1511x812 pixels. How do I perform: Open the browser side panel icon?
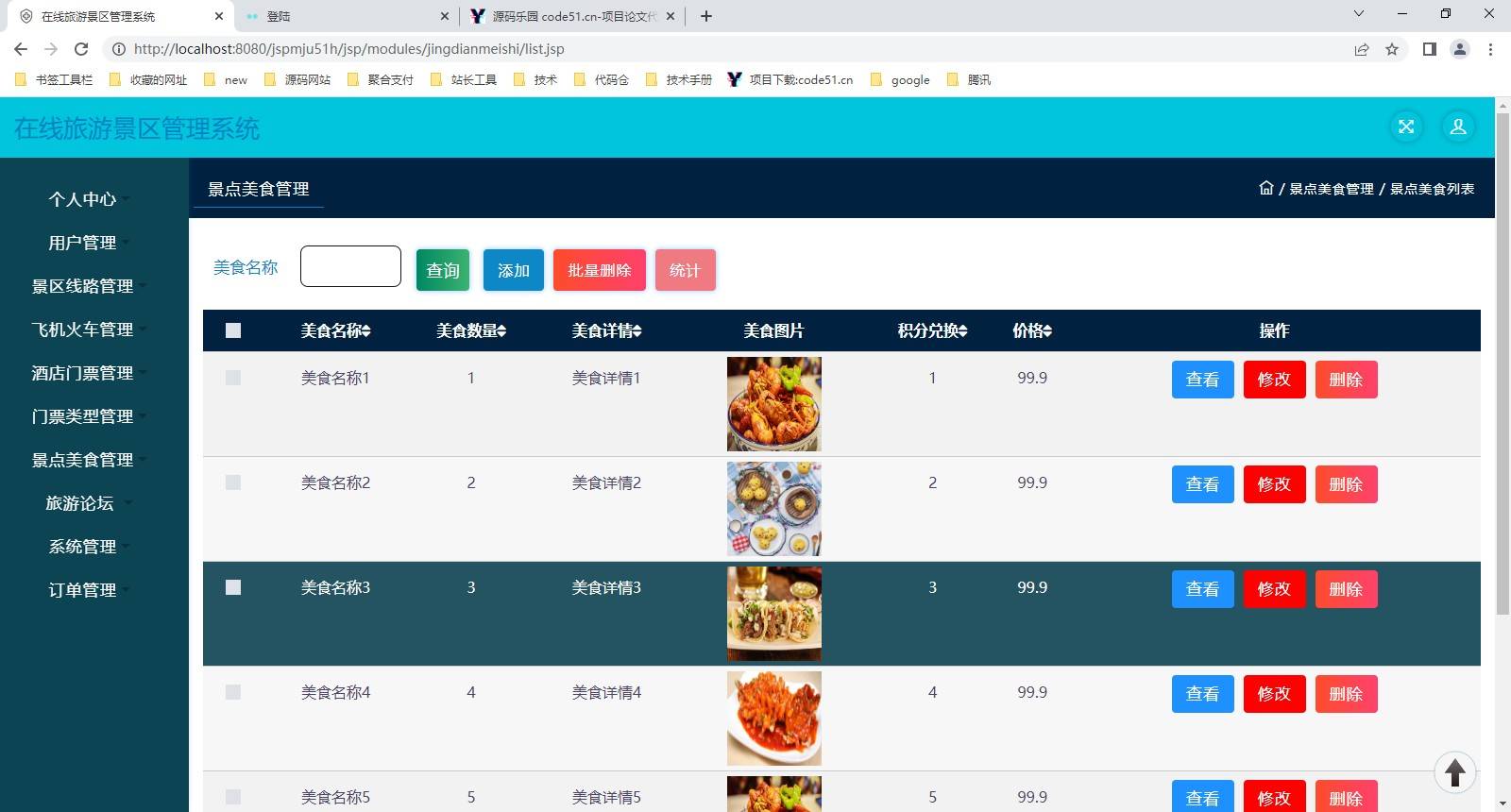coord(1430,49)
